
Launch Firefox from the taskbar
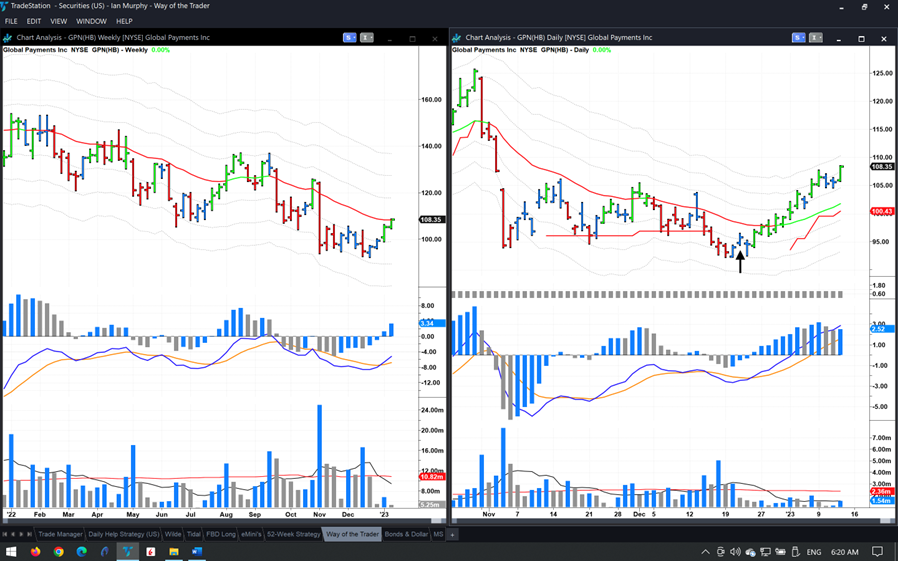[x=36, y=552]
